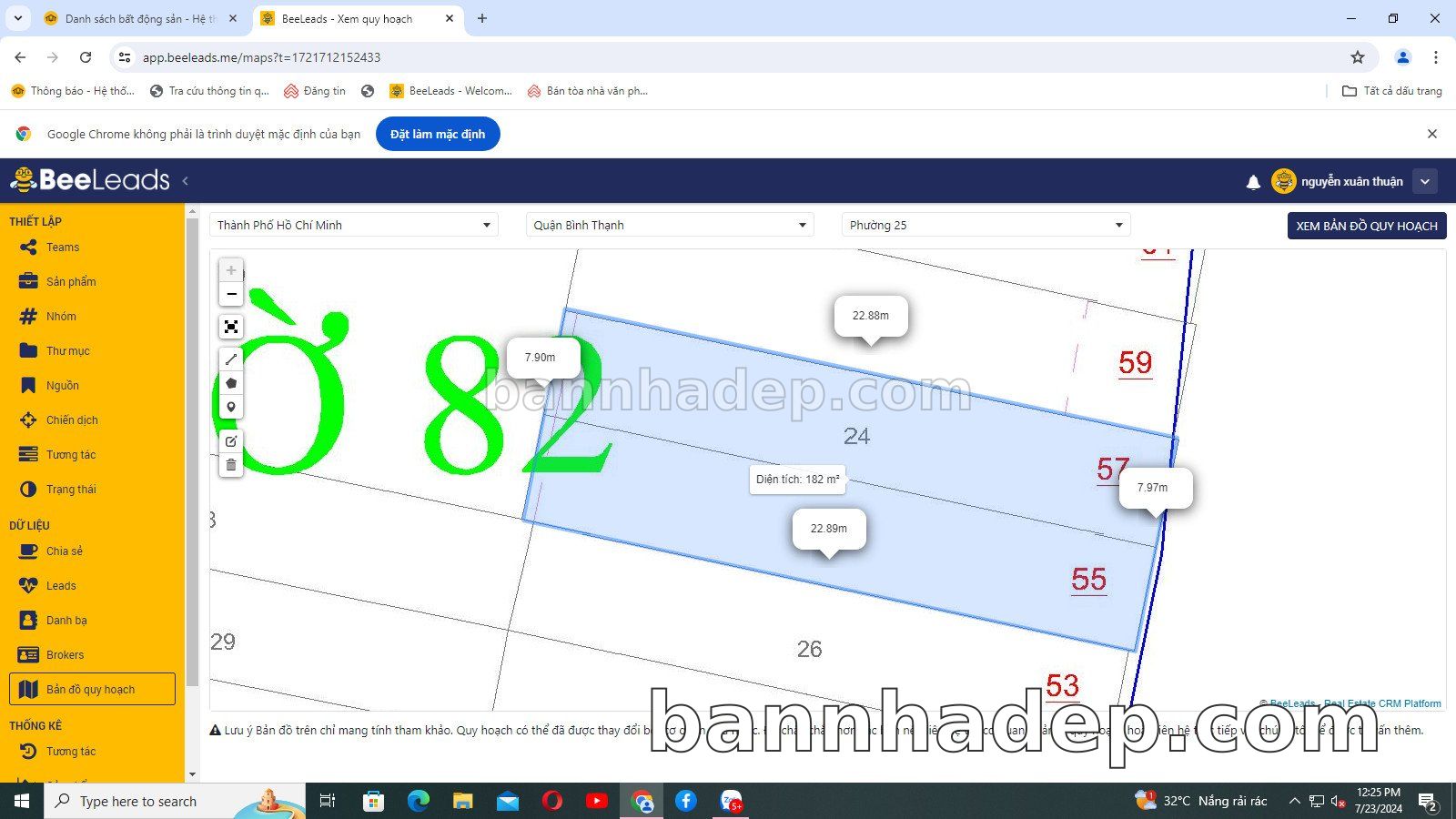
Task: Open the Thành Phố Hồ Chí Minh dropdown
Action: (354, 225)
